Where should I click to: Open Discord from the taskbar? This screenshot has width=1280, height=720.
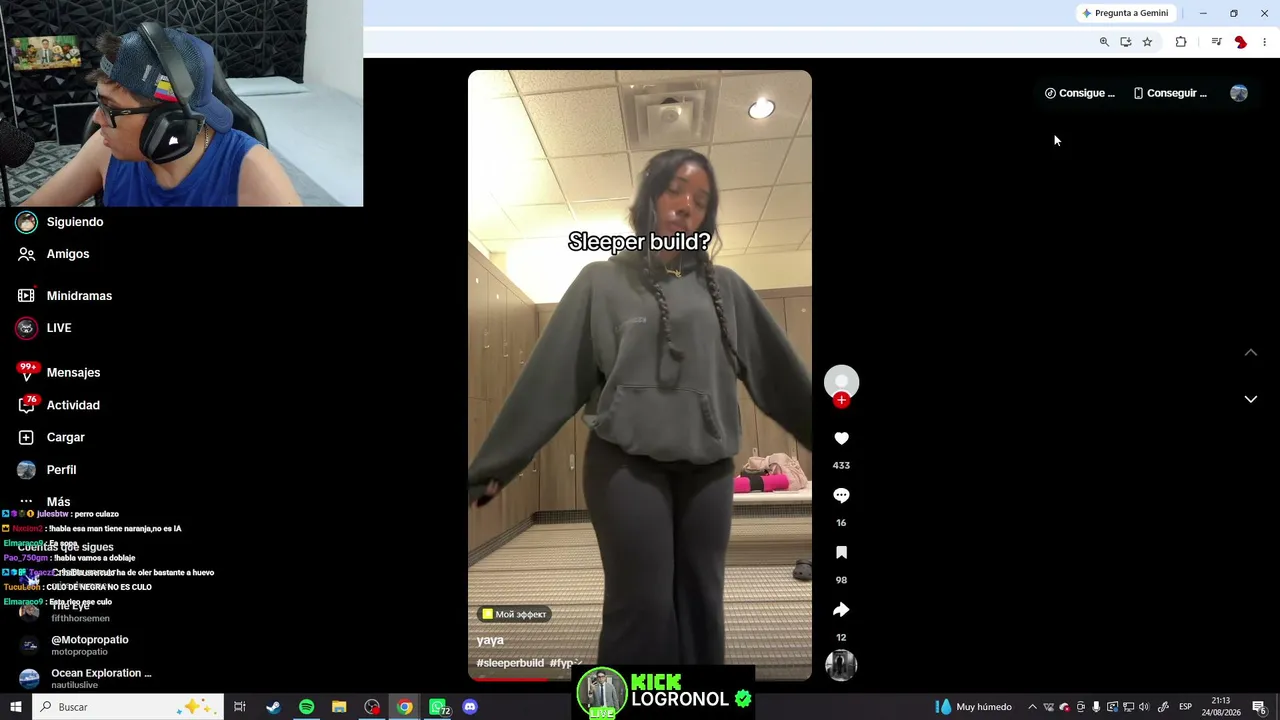coord(470,707)
